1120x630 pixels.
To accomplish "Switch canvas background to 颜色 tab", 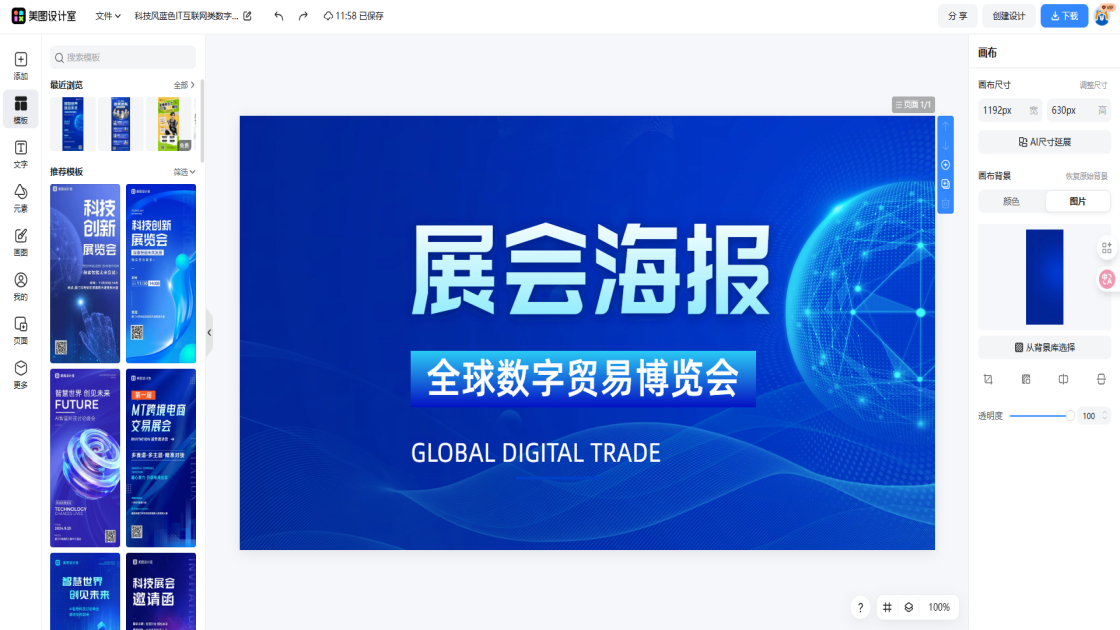I will pos(1011,201).
